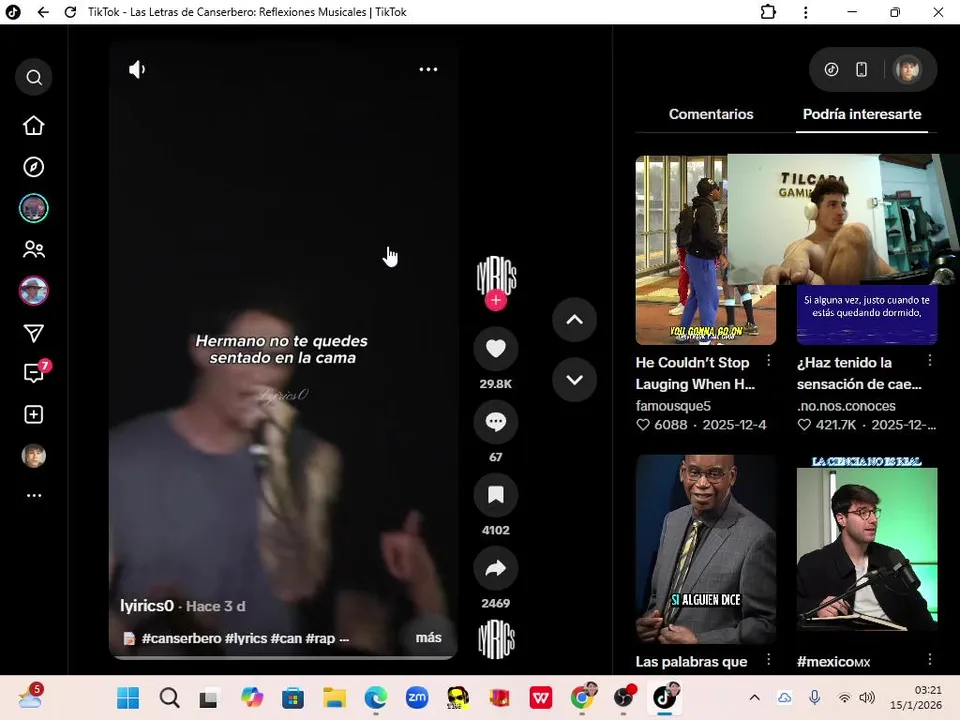Go to previous video with up chevron
Screen dimensions: 960x720
pos(574,320)
